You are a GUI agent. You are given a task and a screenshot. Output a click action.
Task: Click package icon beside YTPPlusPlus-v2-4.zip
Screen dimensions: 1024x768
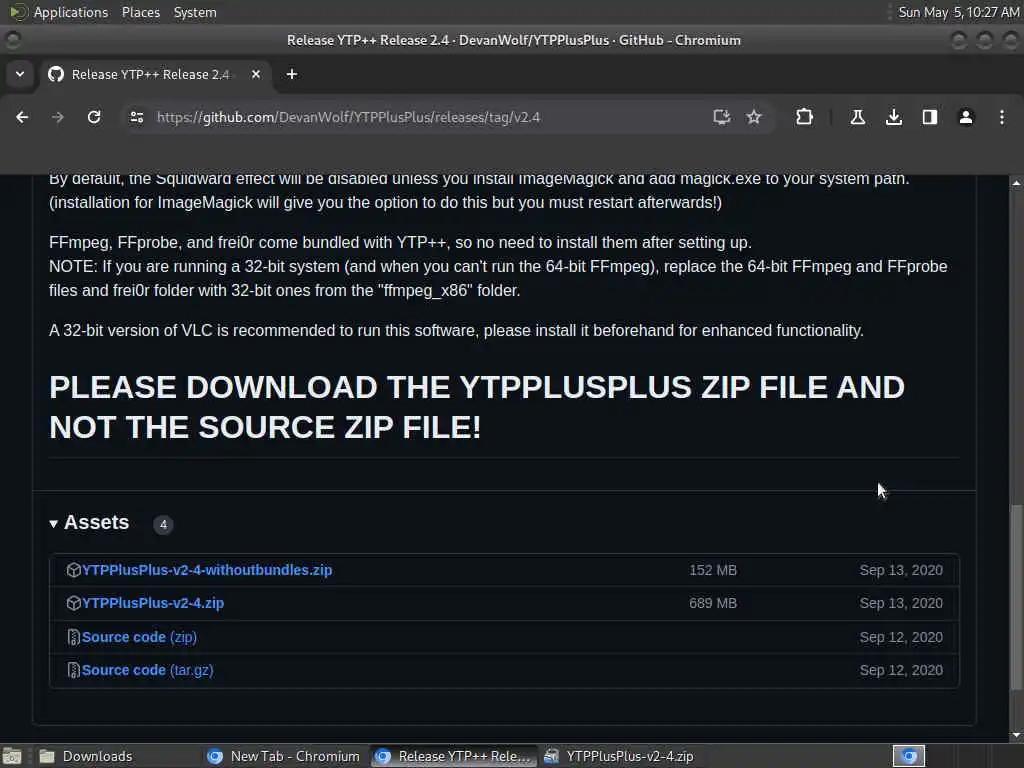(73, 603)
